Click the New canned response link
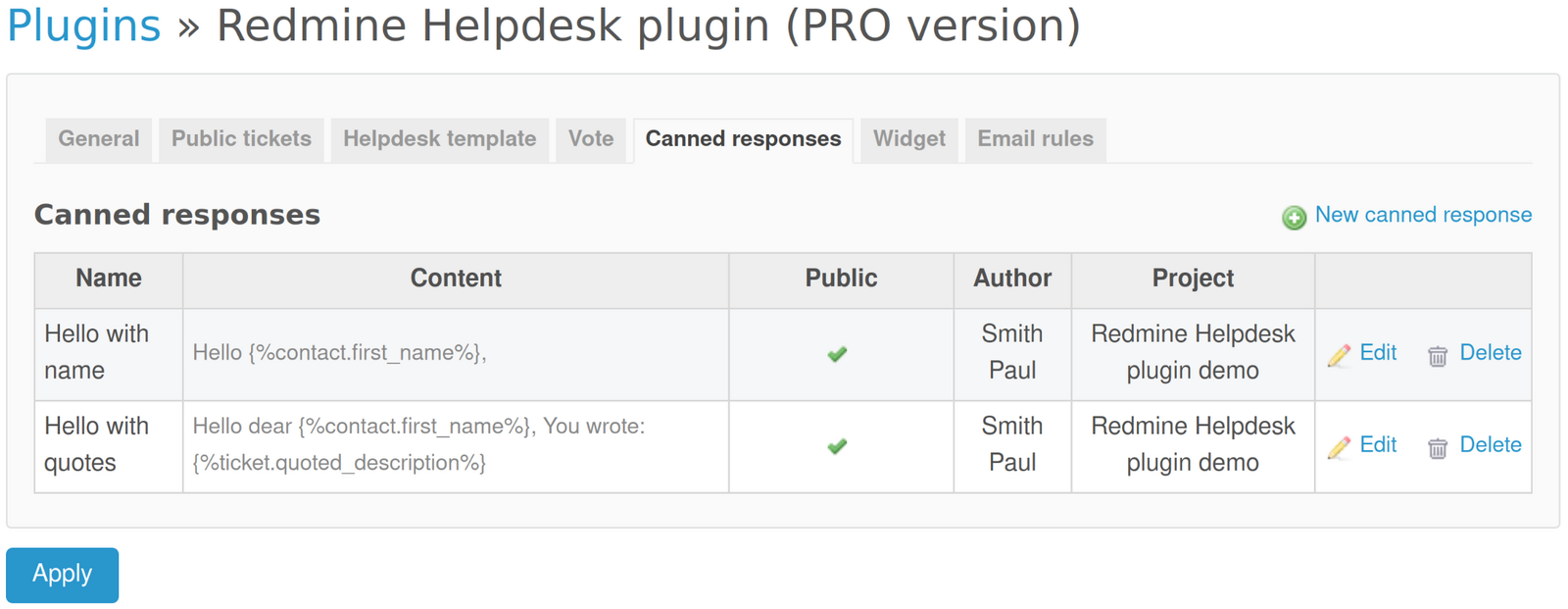This screenshot has width=1568, height=609. 1422,215
